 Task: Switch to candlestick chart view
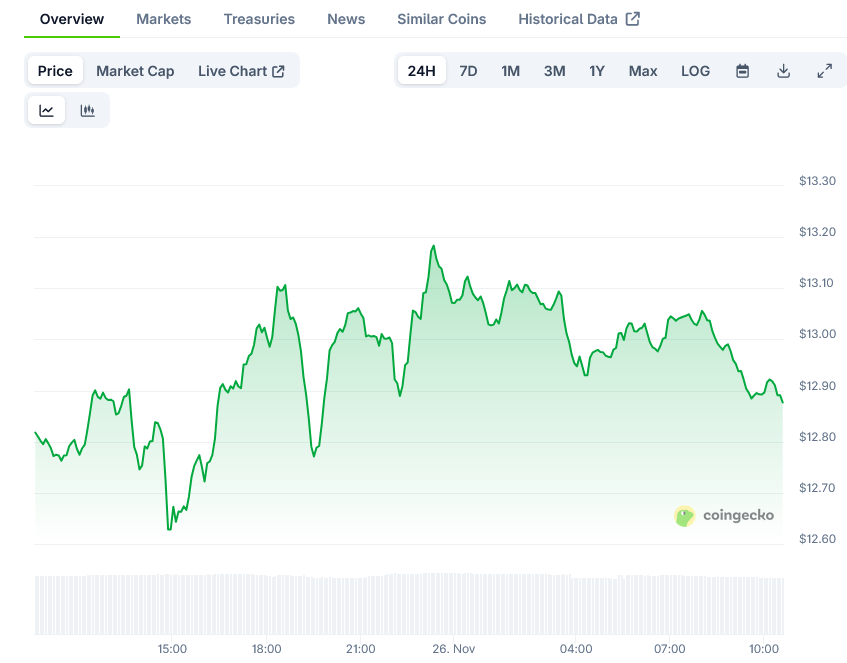[x=87, y=111]
